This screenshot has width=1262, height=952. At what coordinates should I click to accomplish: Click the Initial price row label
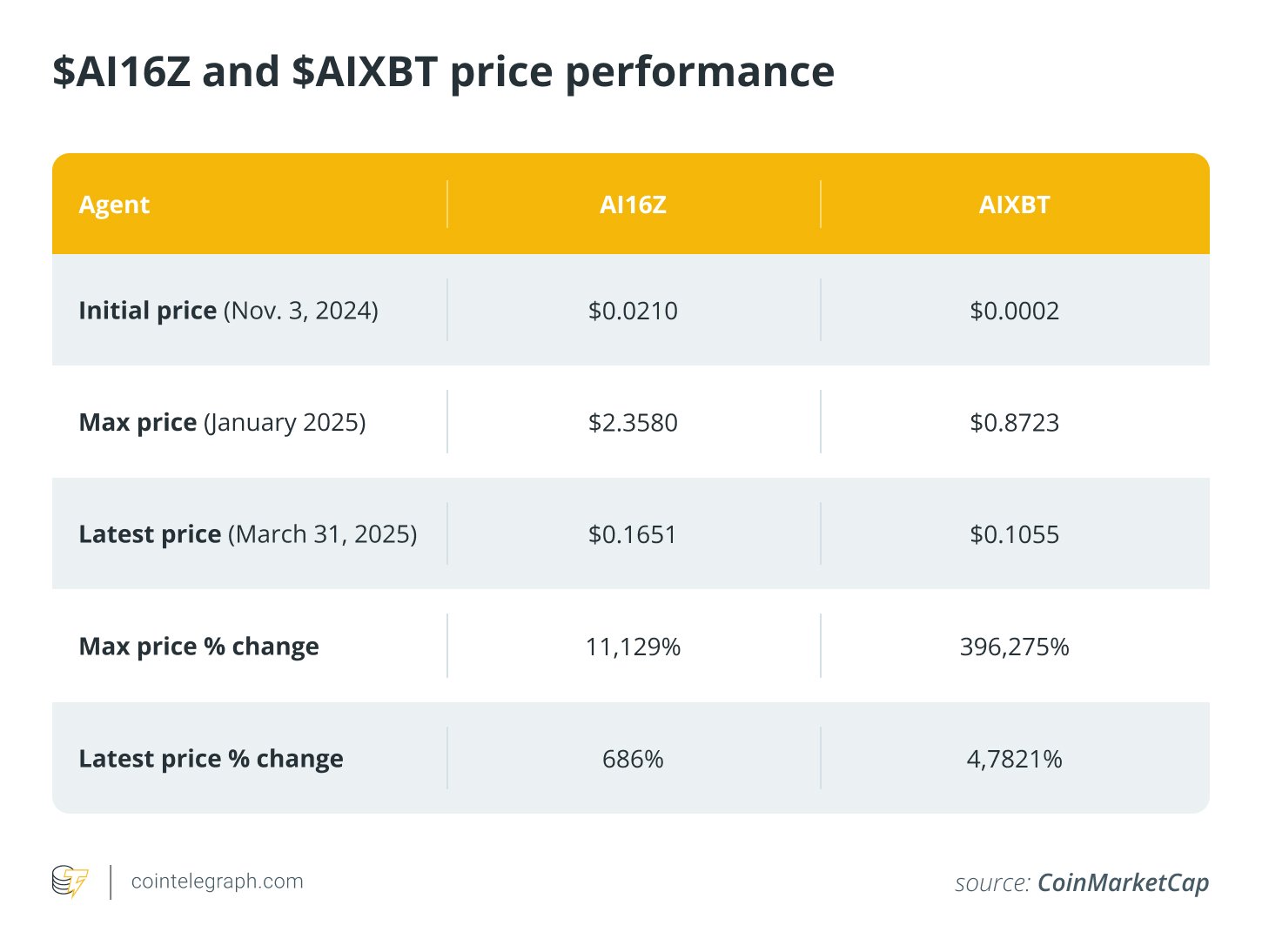tap(228, 311)
